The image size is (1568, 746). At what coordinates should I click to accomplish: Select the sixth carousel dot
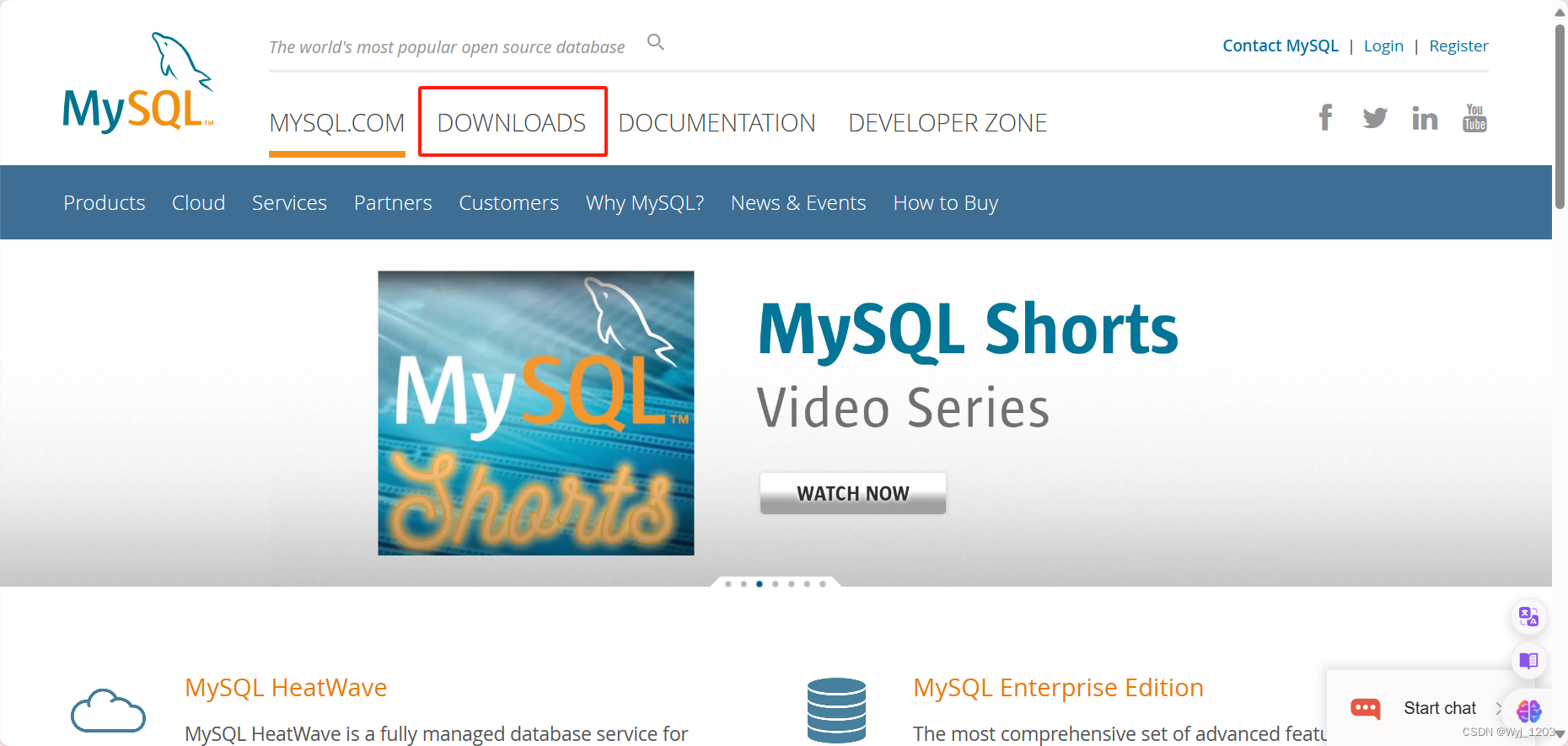[x=807, y=584]
